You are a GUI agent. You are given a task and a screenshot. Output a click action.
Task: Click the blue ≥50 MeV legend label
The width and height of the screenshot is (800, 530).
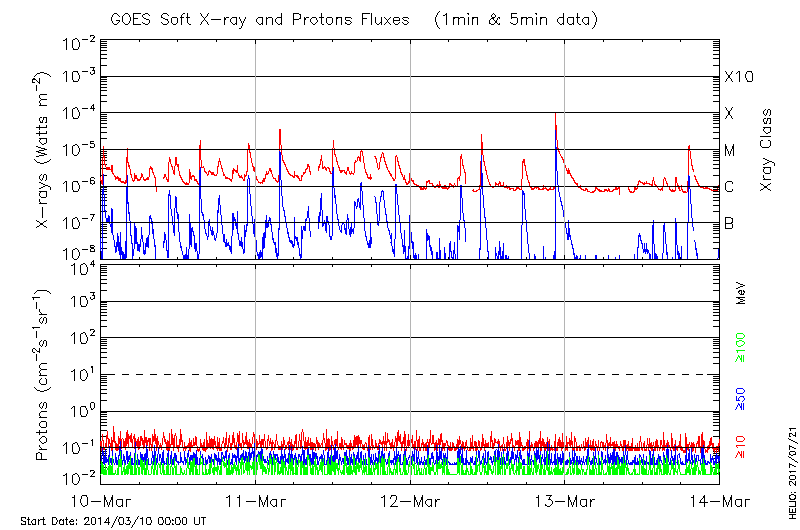741,399
